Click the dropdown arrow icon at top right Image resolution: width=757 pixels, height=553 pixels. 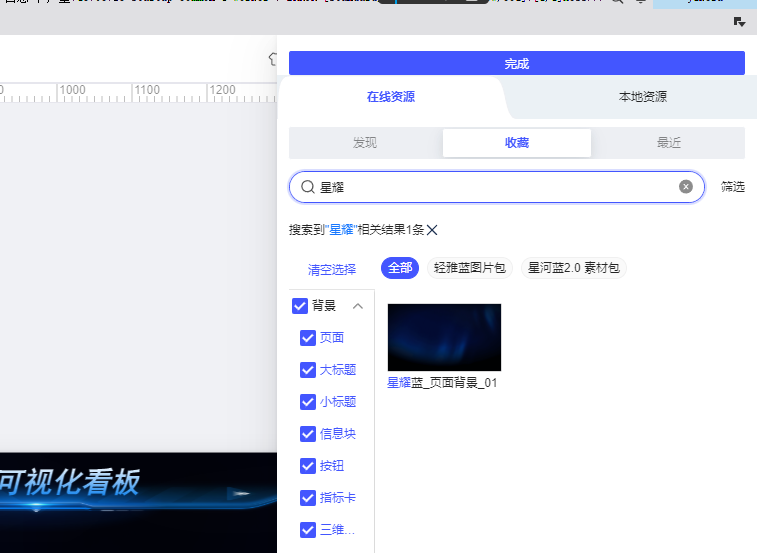coord(739,21)
